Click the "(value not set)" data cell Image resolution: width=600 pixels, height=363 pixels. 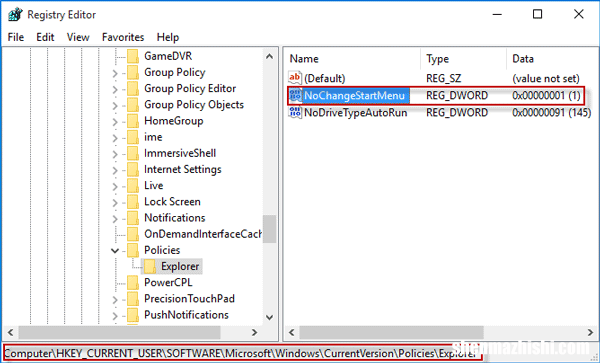pyautogui.click(x=546, y=78)
